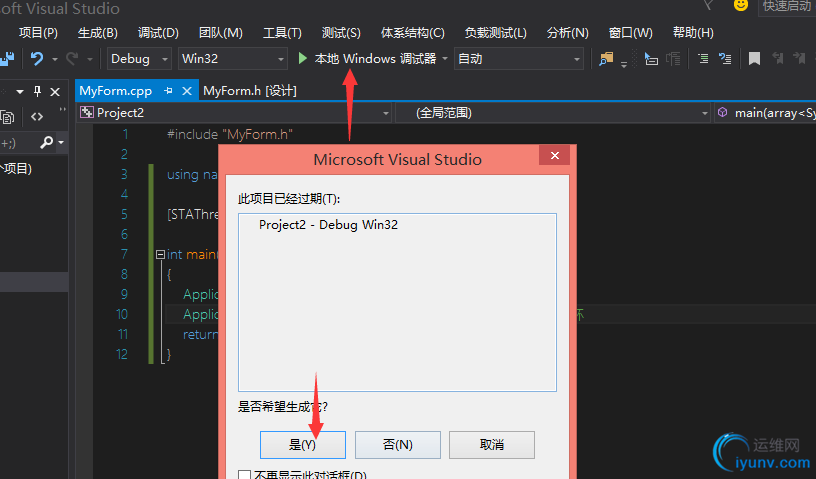Open the 负载测试(L) menu
Image resolution: width=816 pixels, height=479 pixels.
pyautogui.click(x=495, y=33)
